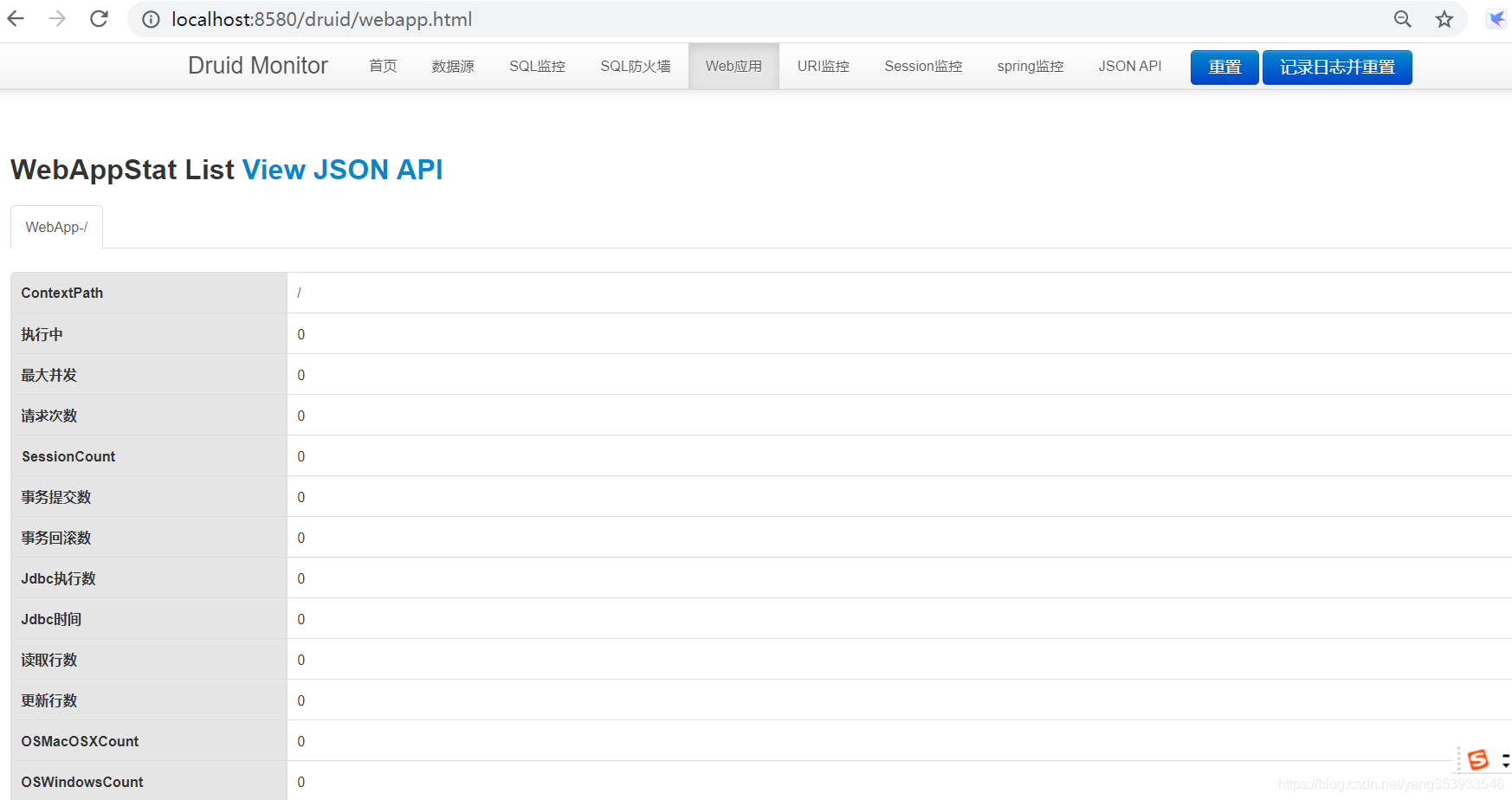Screen dimensions: 1512x800
Task: Click the OSWindowsCount row label
Action: pos(82,782)
